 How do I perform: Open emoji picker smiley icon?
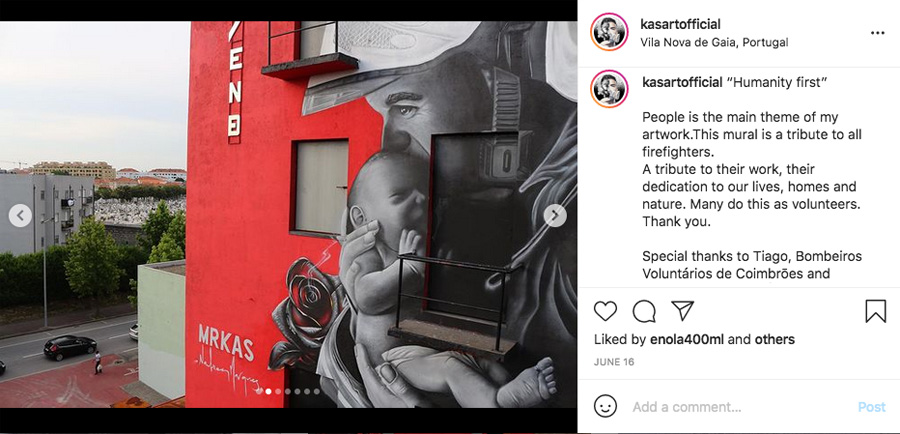click(x=606, y=406)
